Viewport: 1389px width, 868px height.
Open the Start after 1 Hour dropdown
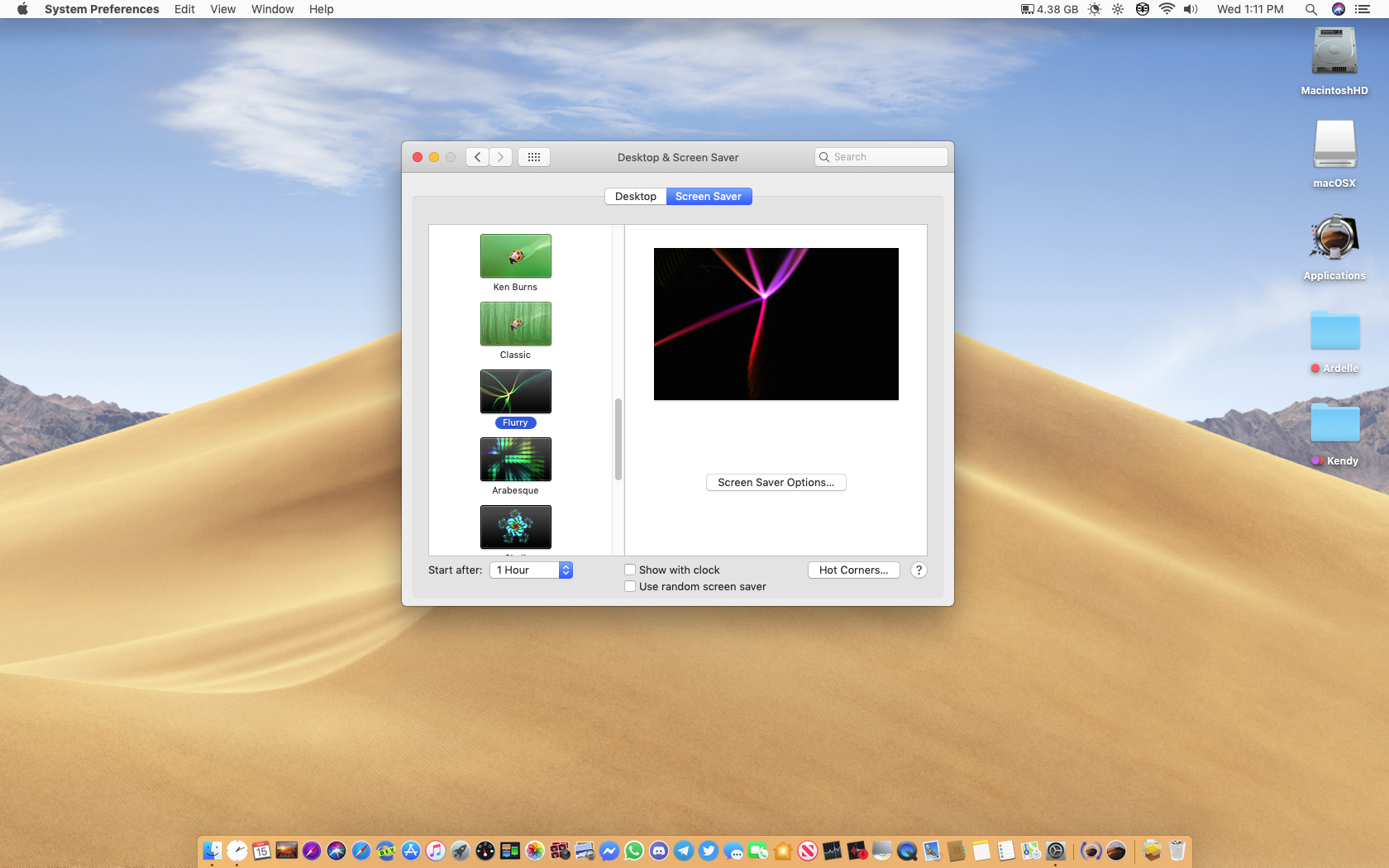[531, 570]
